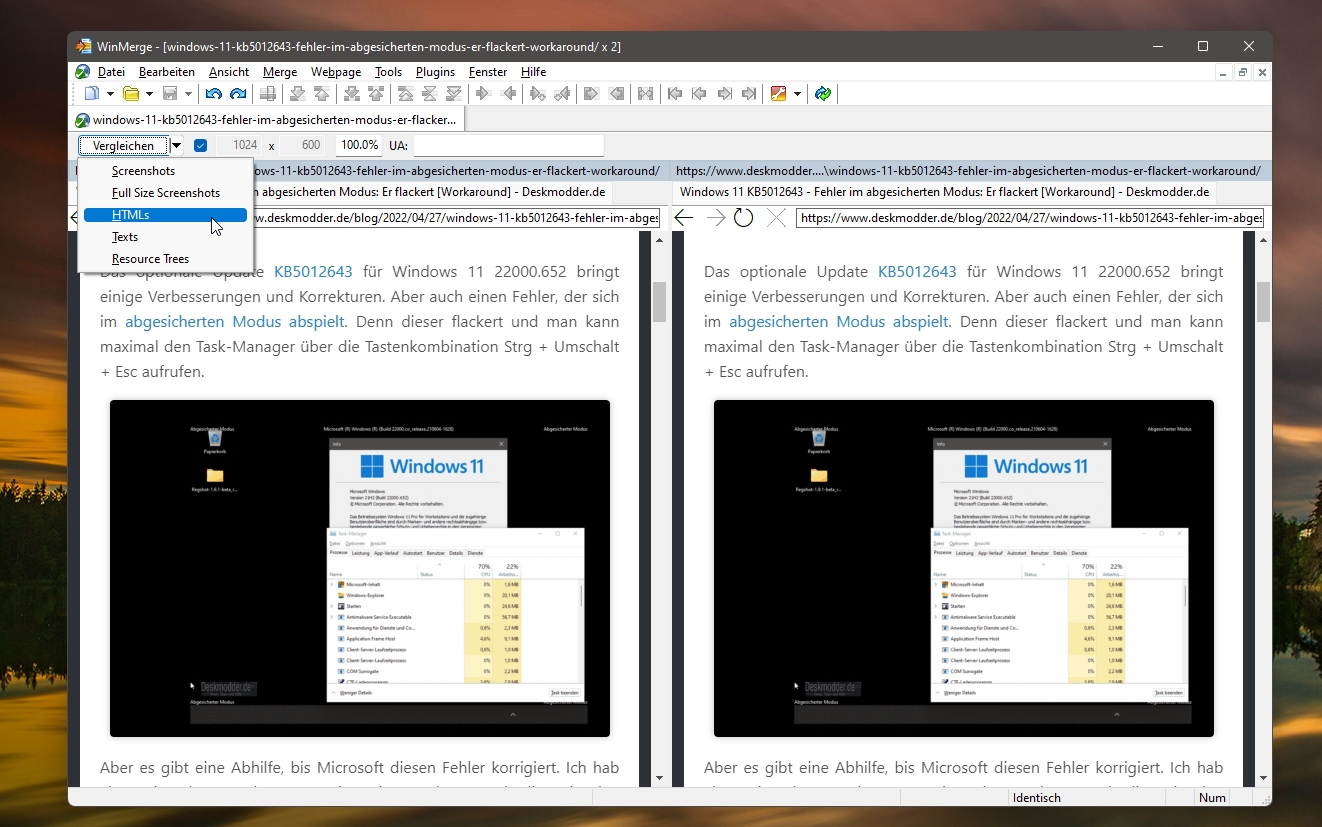The width and height of the screenshot is (1322, 827).
Task: Focus the UA user agent input field
Action: tap(509, 146)
